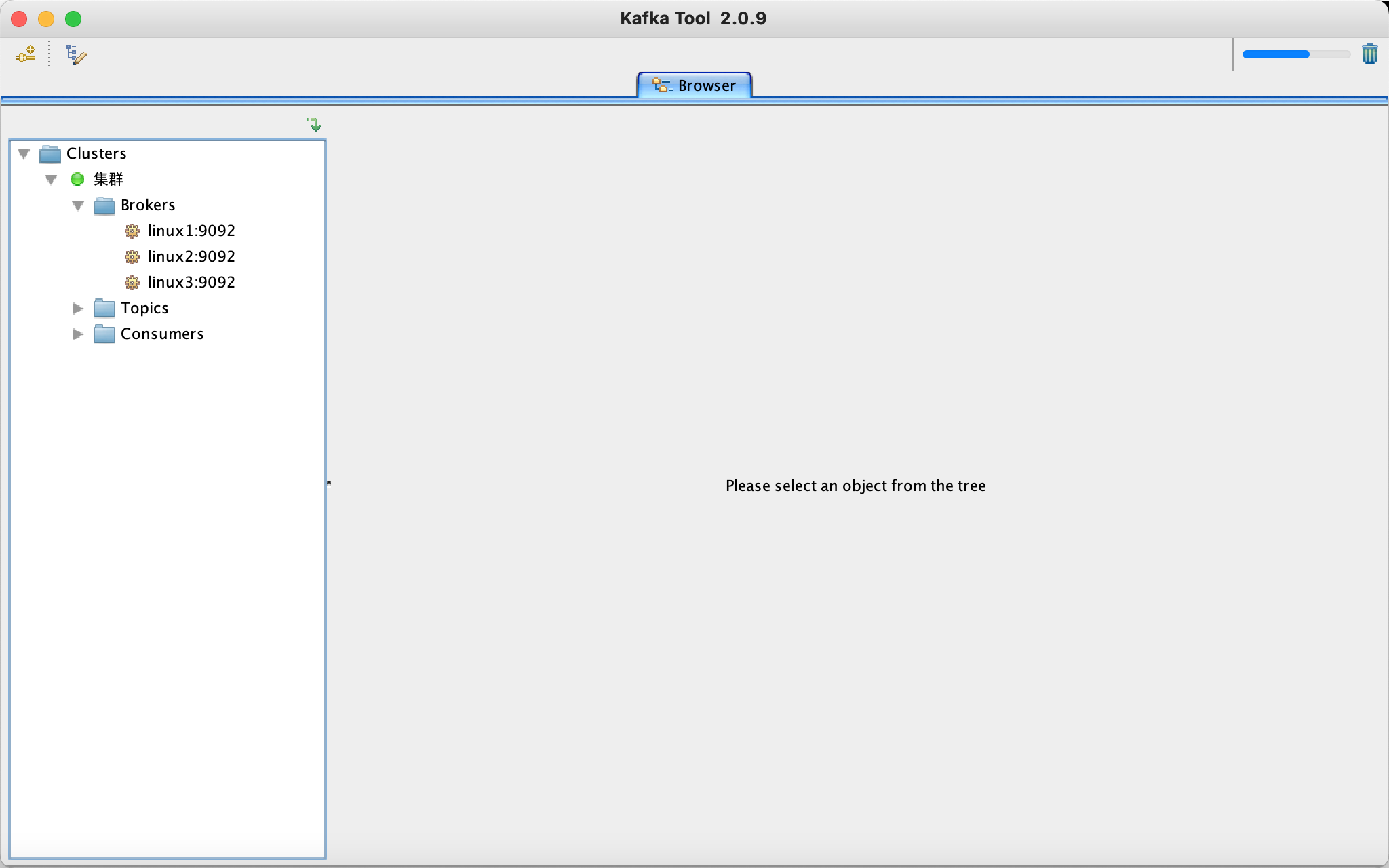Click the red close window button

coord(20,19)
